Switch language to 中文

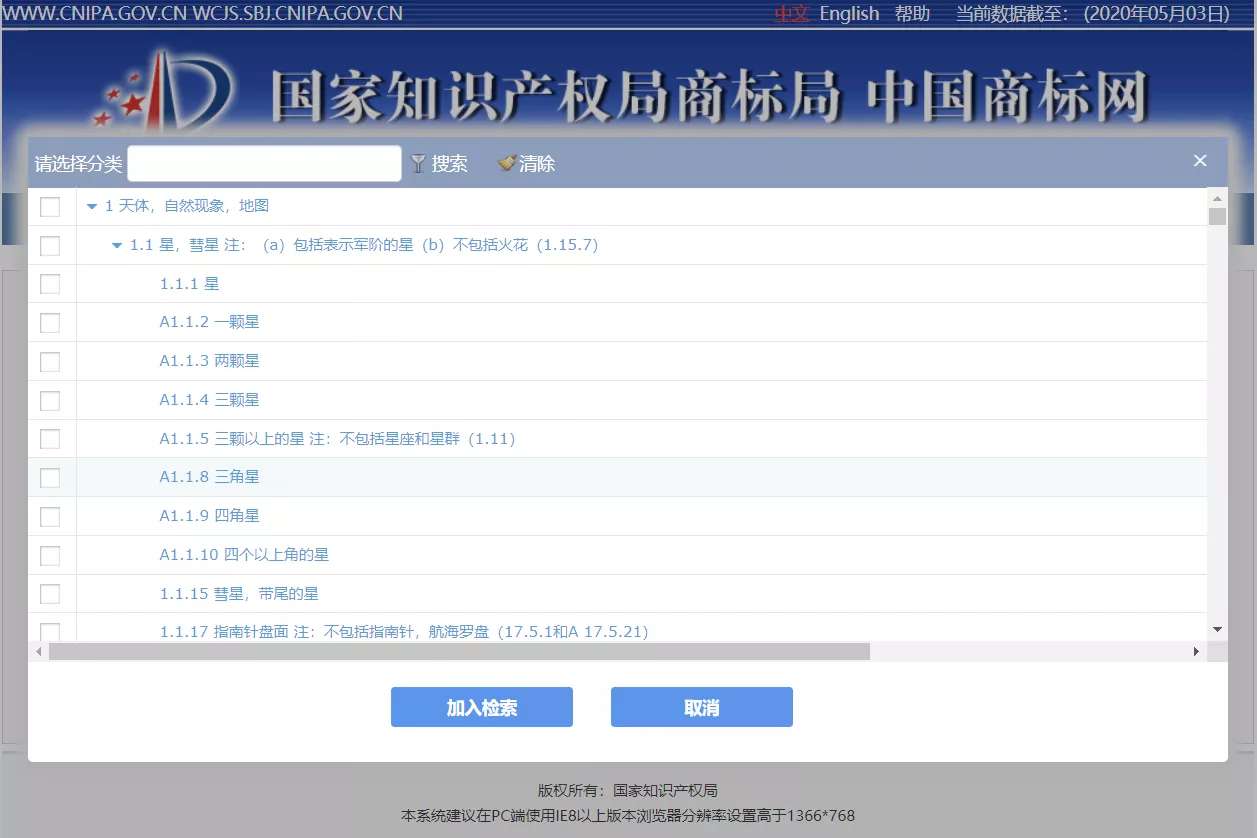791,14
